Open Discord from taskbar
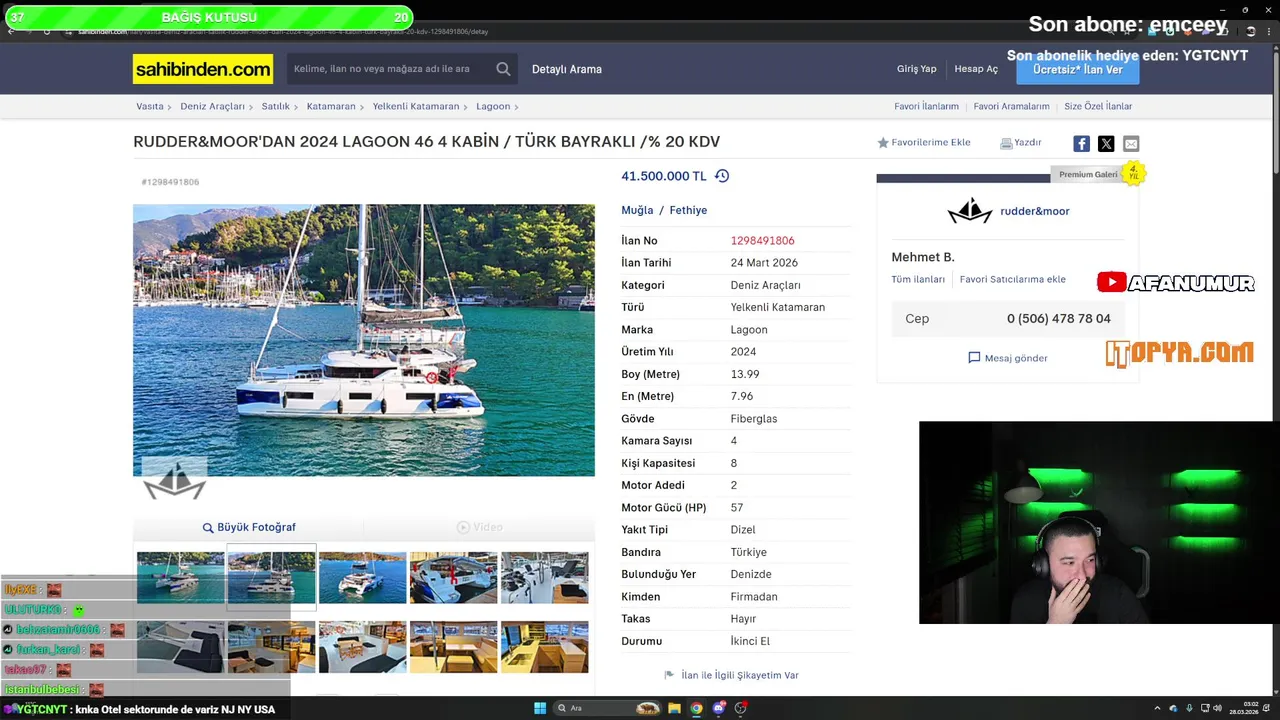The image size is (1280, 720). [718, 708]
